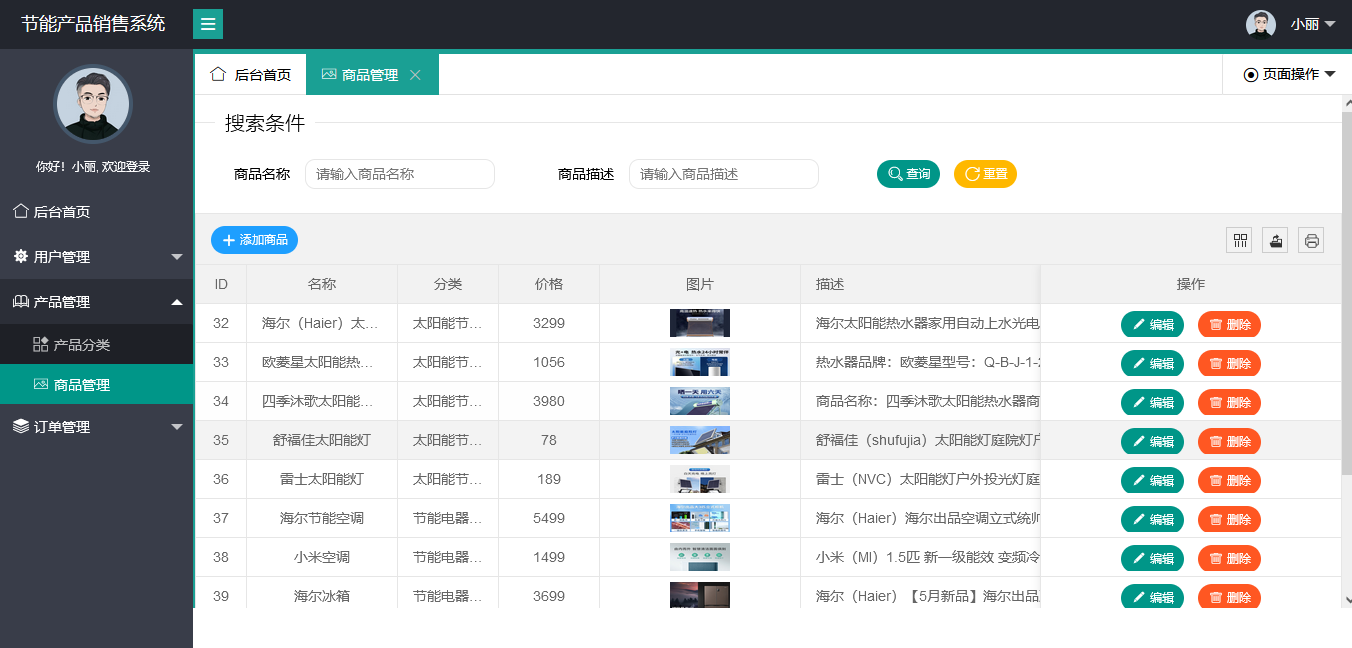The height and width of the screenshot is (648, 1352).
Task: Edit the 四季沐歌 row, ID 34
Action: [1152, 402]
